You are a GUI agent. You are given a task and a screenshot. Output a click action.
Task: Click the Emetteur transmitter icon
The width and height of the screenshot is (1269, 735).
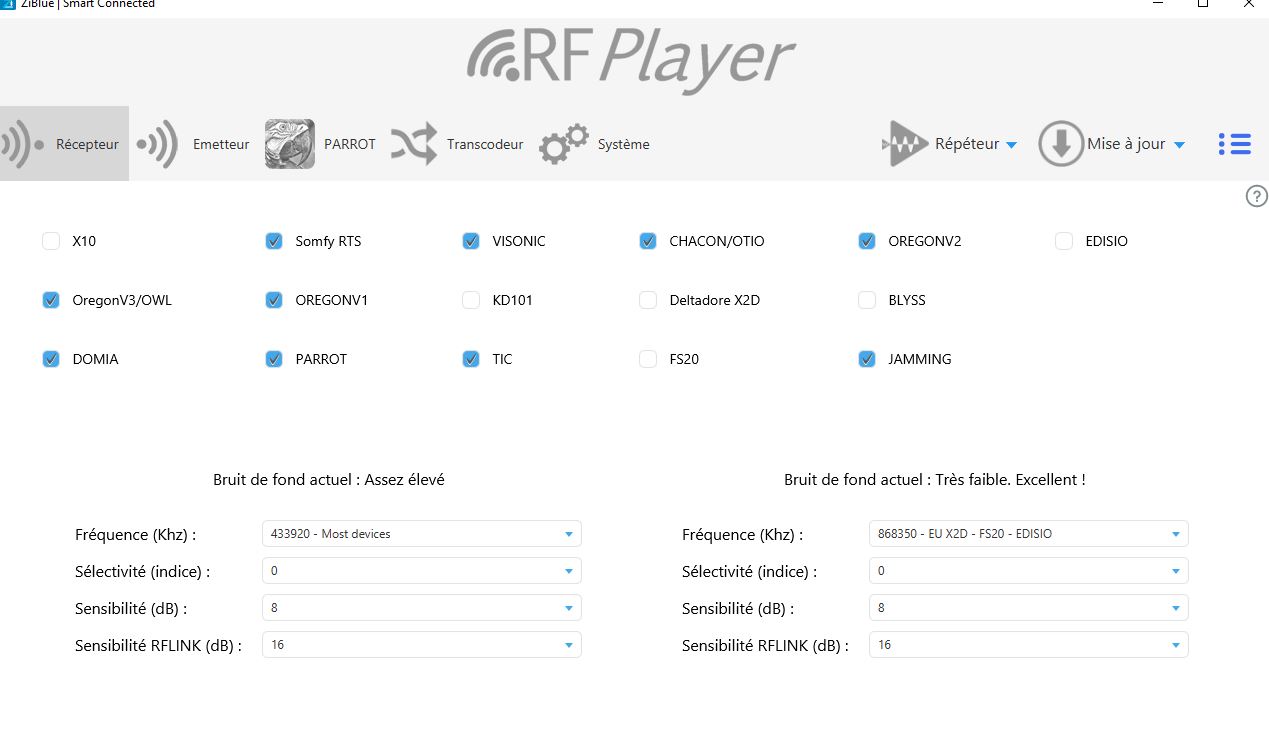(x=157, y=144)
